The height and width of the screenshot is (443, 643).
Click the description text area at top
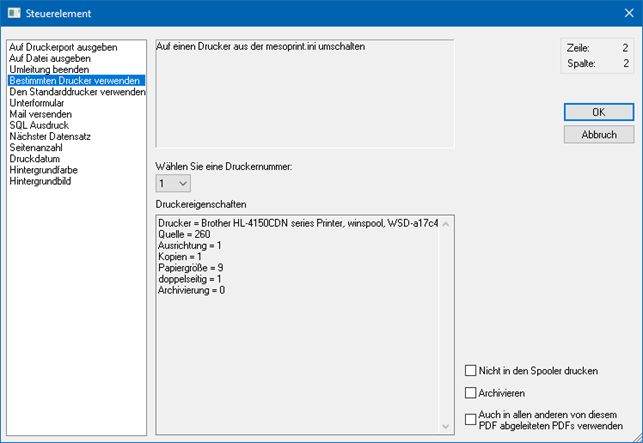(305, 95)
